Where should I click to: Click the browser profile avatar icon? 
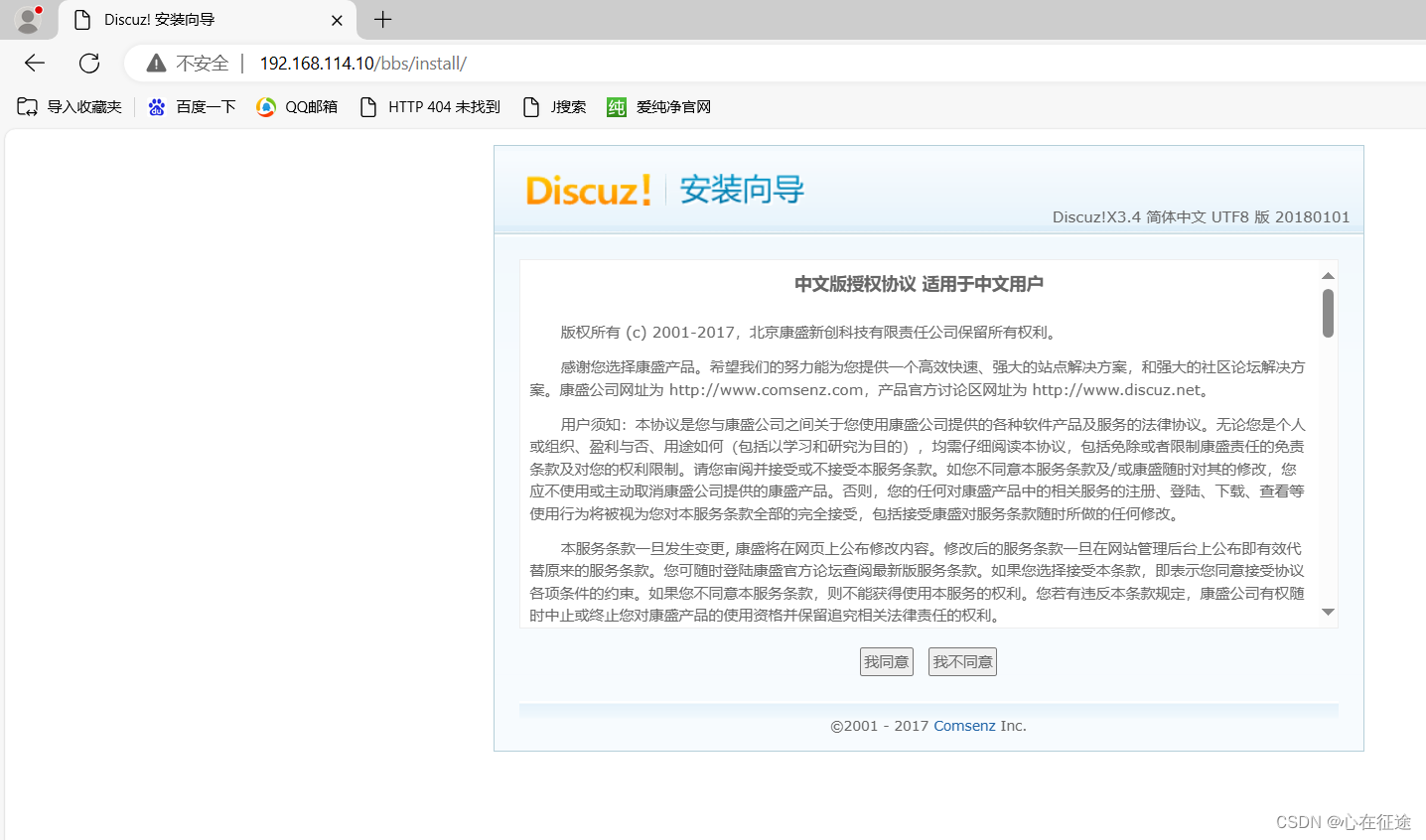coord(28,19)
